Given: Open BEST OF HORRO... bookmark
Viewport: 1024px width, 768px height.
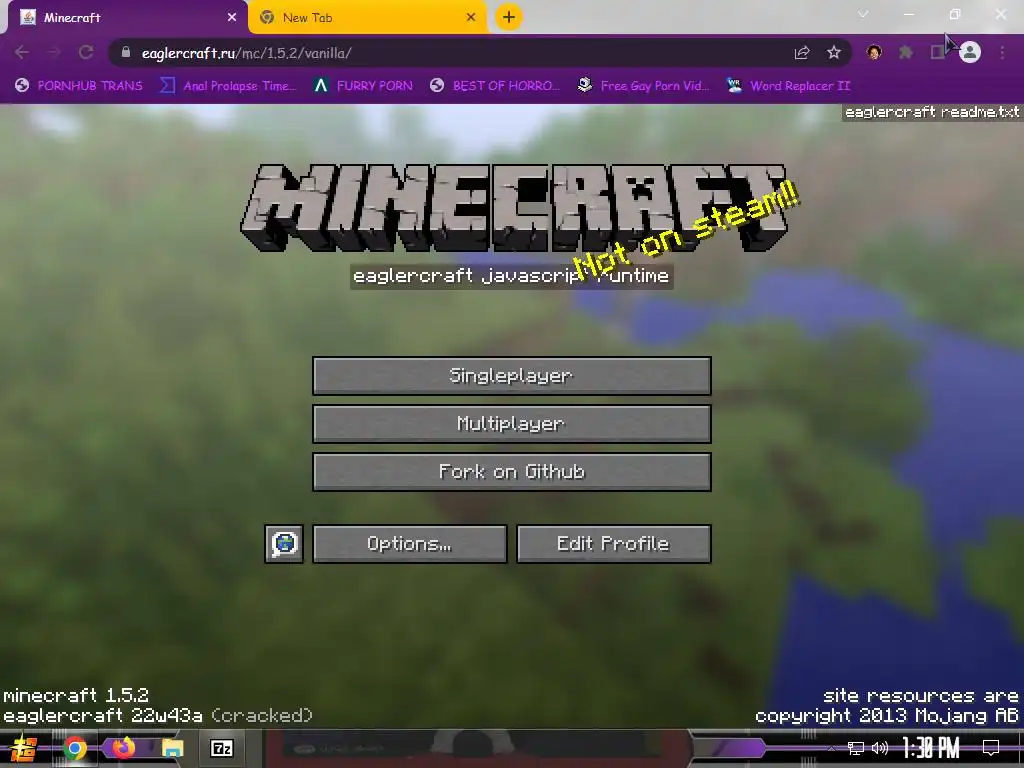Looking at the screenshot, I should (x=495, y=86).
